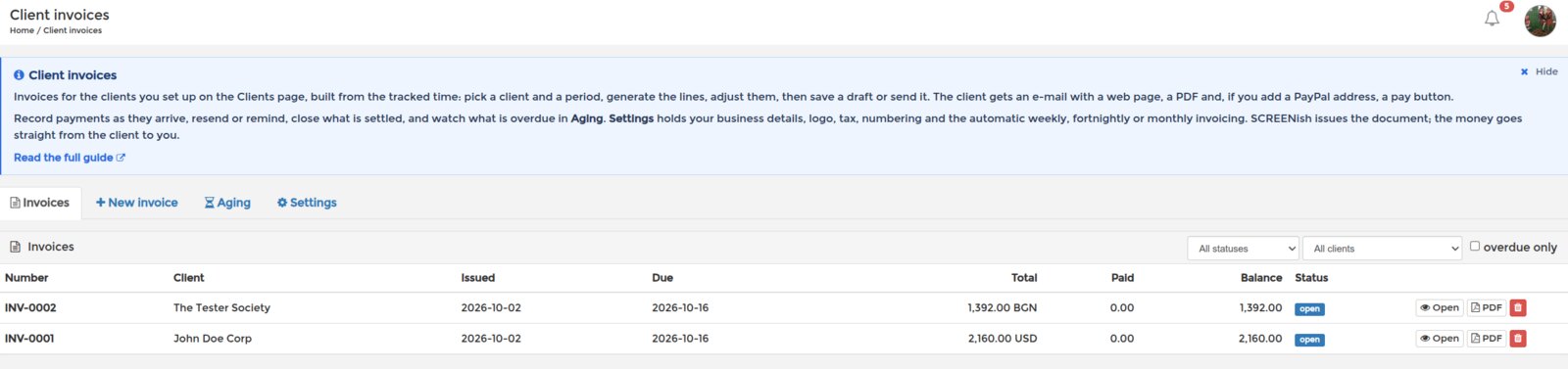Delete invoice INV-0002 via trash icon

(1518, 307)
